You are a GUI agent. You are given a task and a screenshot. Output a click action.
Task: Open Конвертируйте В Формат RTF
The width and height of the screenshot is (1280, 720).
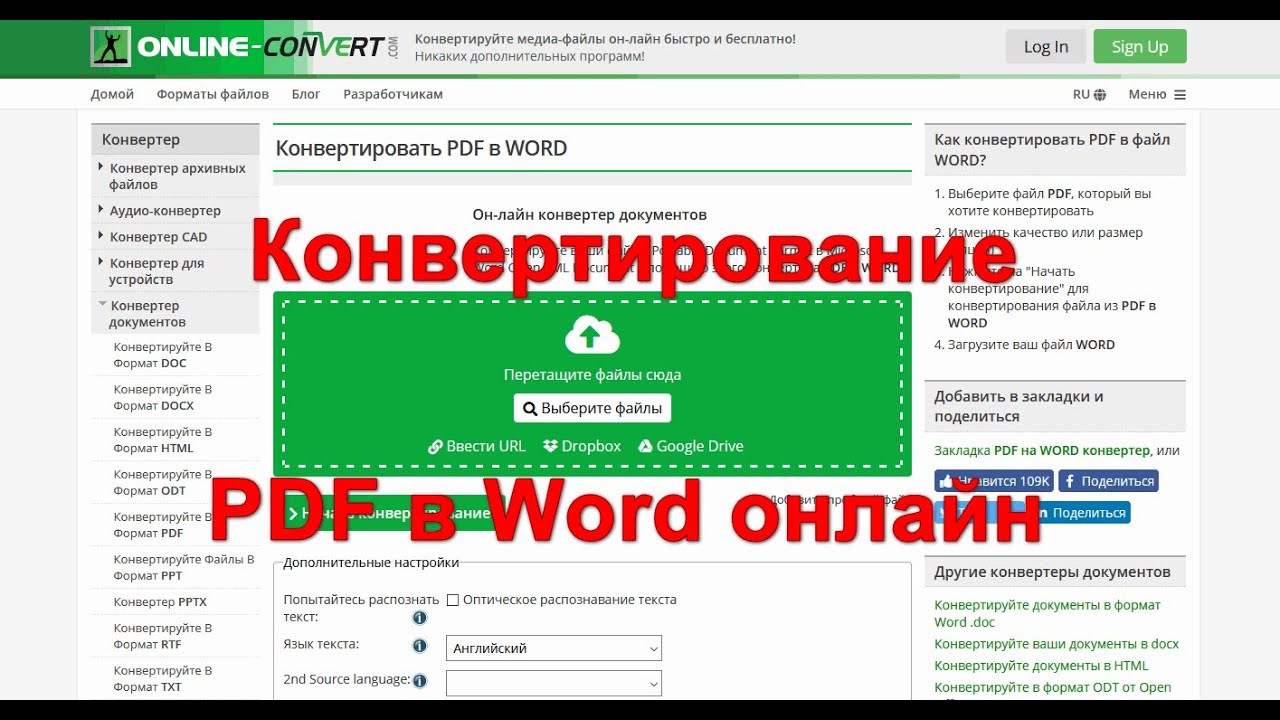(x=163, y=636)
